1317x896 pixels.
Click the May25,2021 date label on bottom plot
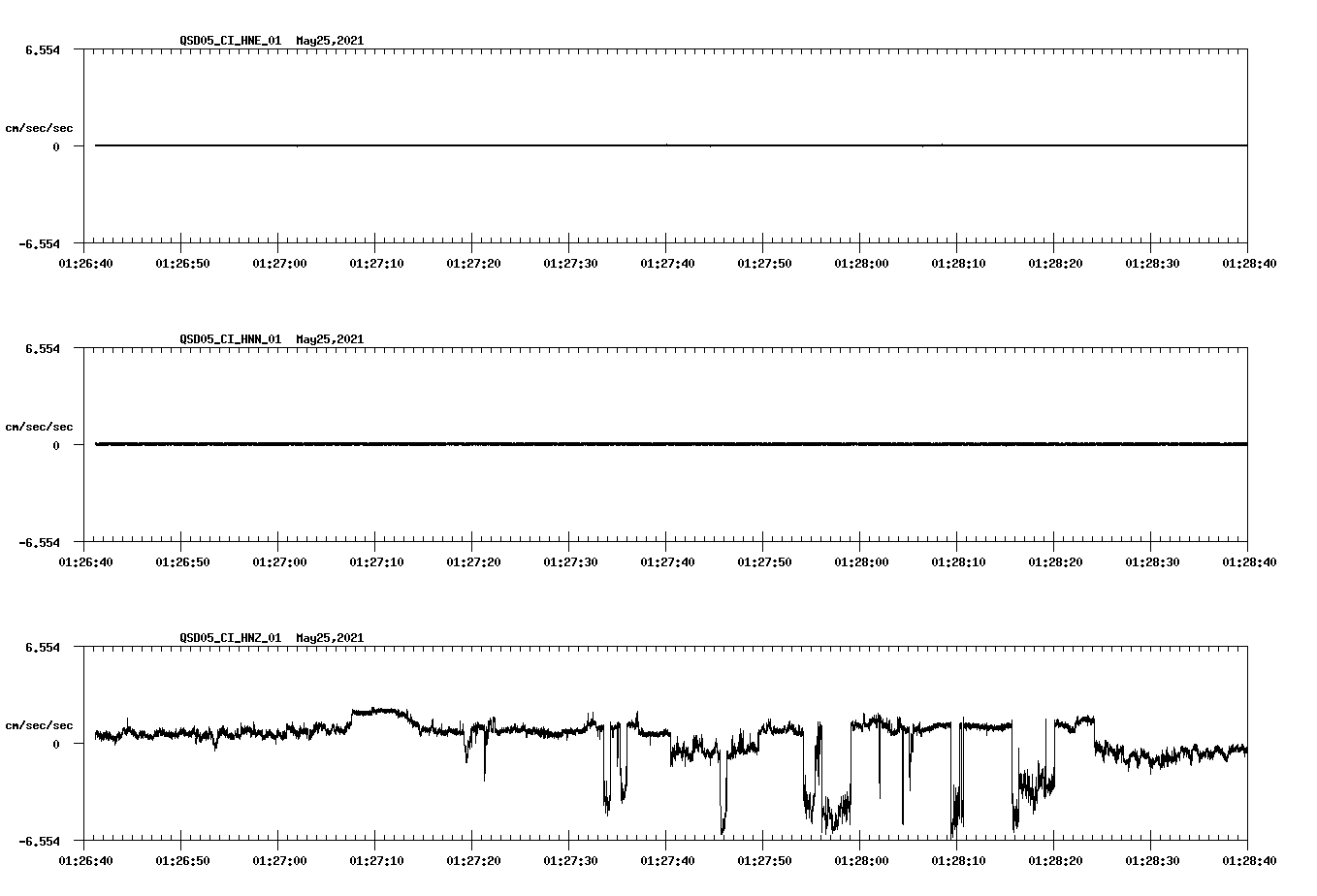point(330,638)
